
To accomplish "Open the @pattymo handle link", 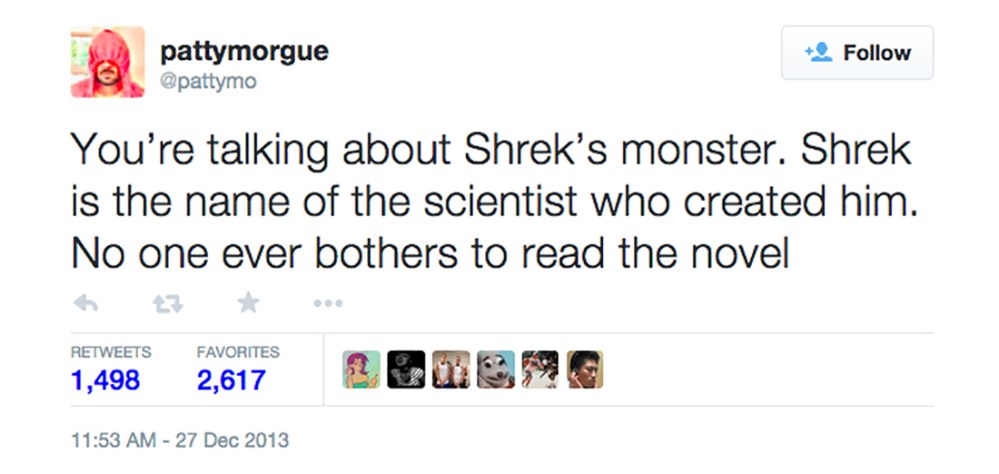I will click(208, 83).
